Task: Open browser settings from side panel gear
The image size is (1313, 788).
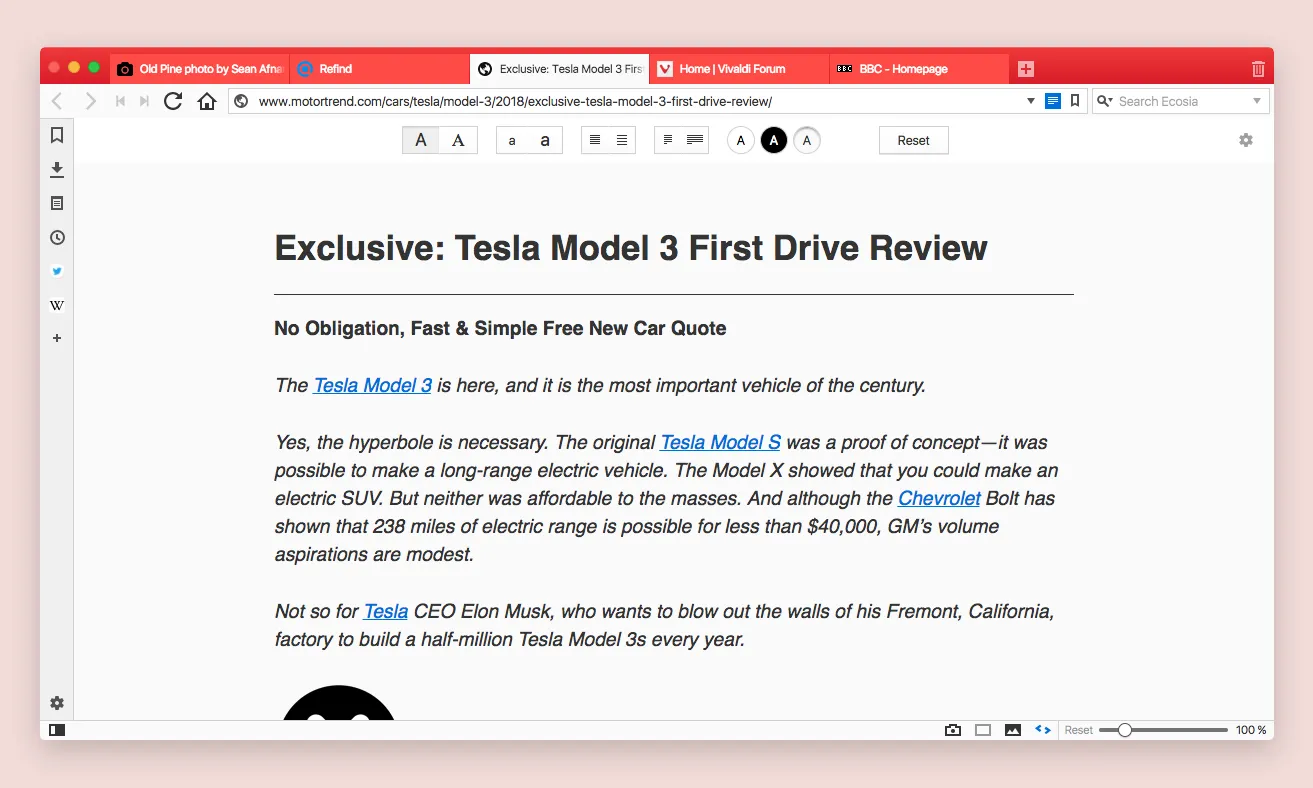Action: coord(57,703)
